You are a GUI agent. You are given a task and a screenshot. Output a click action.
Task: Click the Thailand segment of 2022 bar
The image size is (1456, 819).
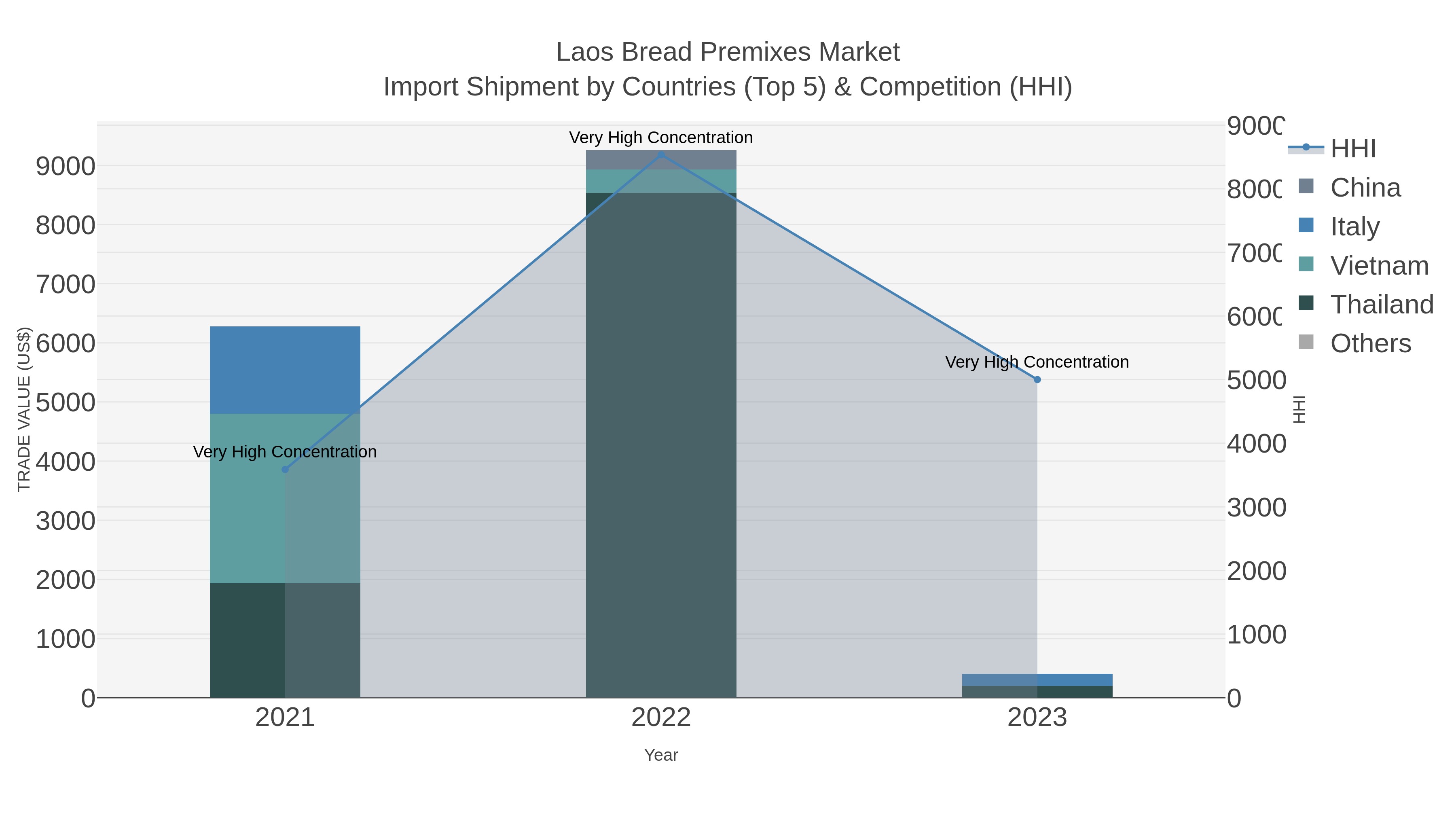[x=661, y=445]
